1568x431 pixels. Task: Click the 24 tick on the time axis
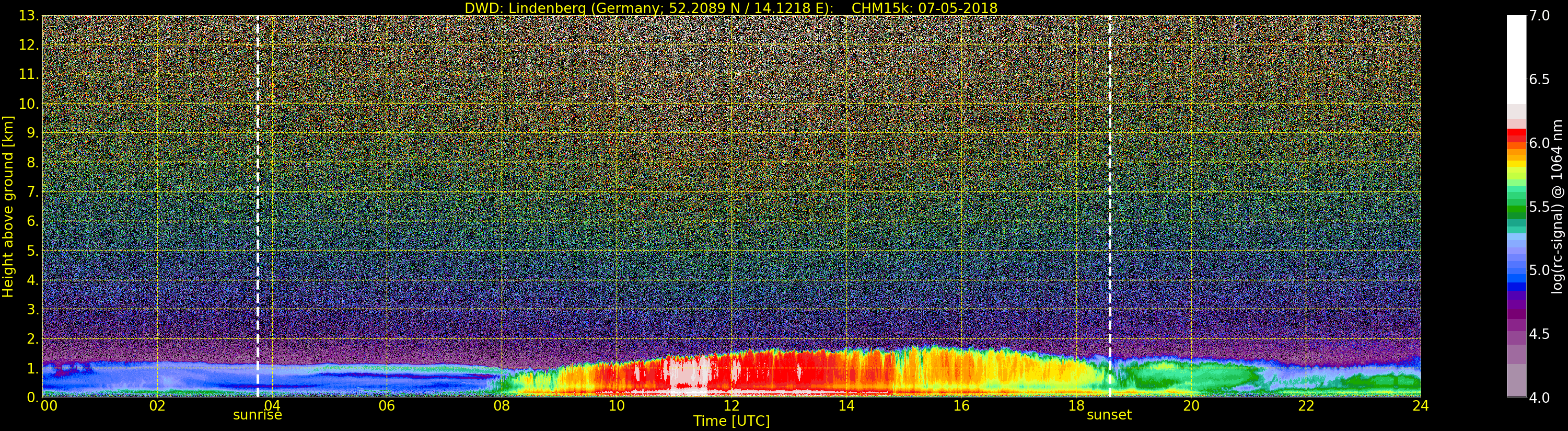[x=1420, y=406]
